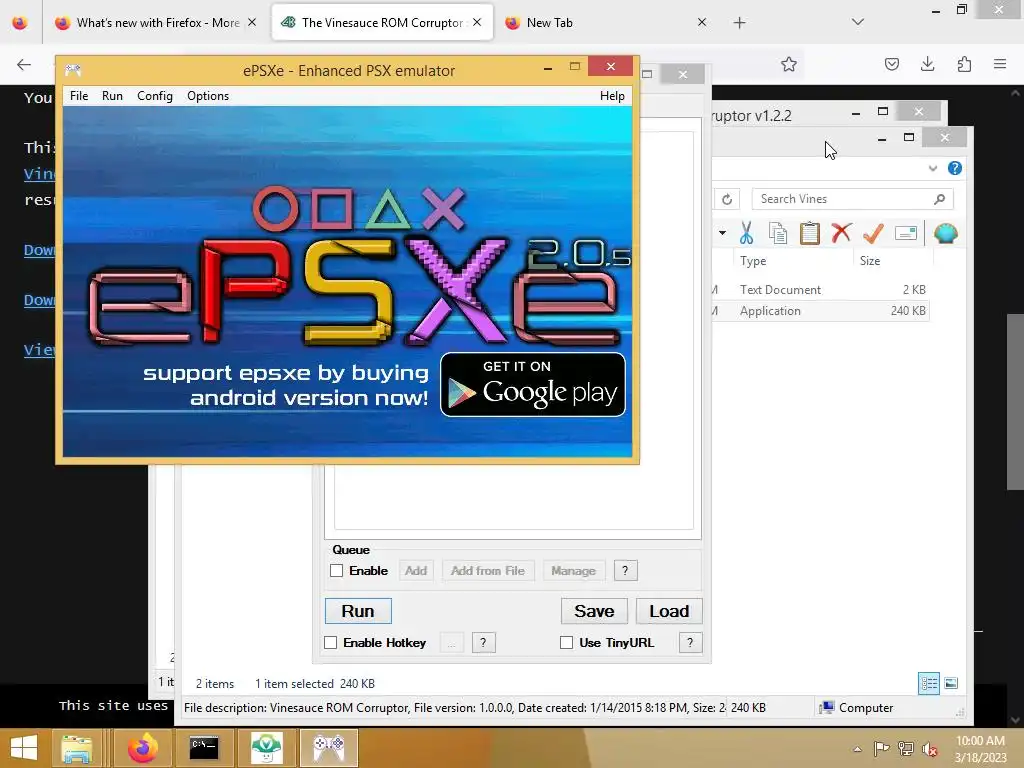Click the Search Vines input field
This screenshot has width=1024, height=768.
click(842, 199)
